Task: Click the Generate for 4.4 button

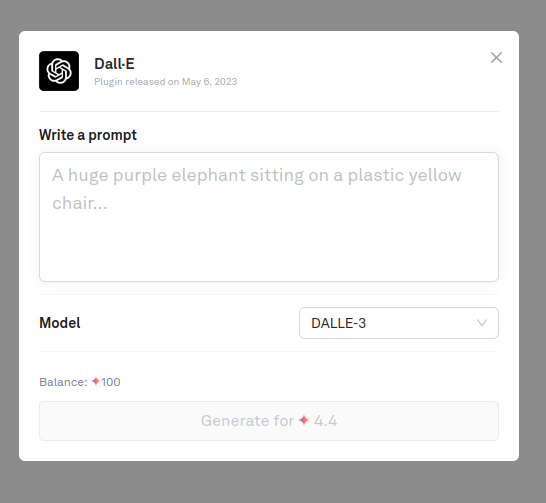Action: [269, 421]
